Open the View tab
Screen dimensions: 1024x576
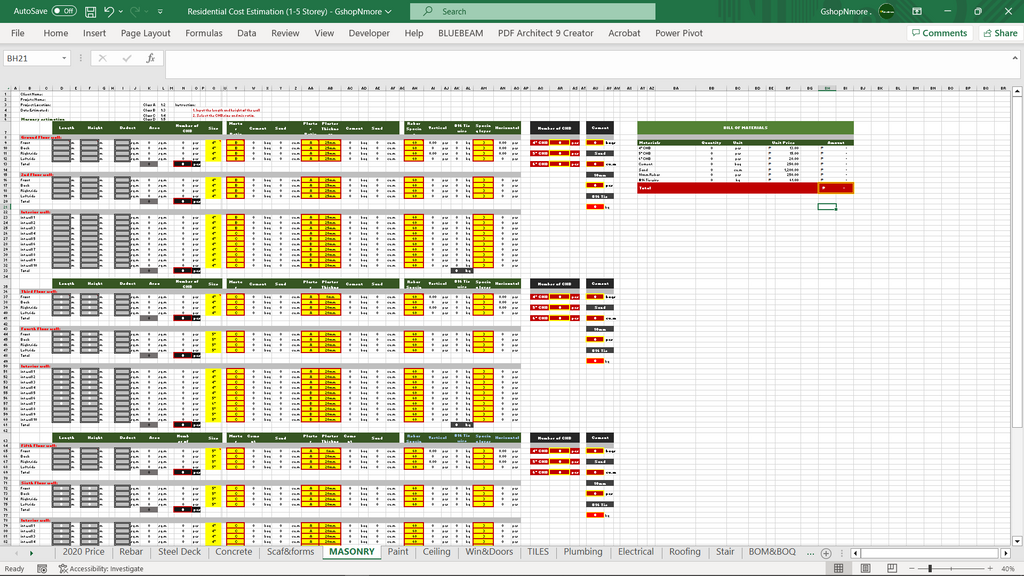pyautogui.click(x=324, y=33)
